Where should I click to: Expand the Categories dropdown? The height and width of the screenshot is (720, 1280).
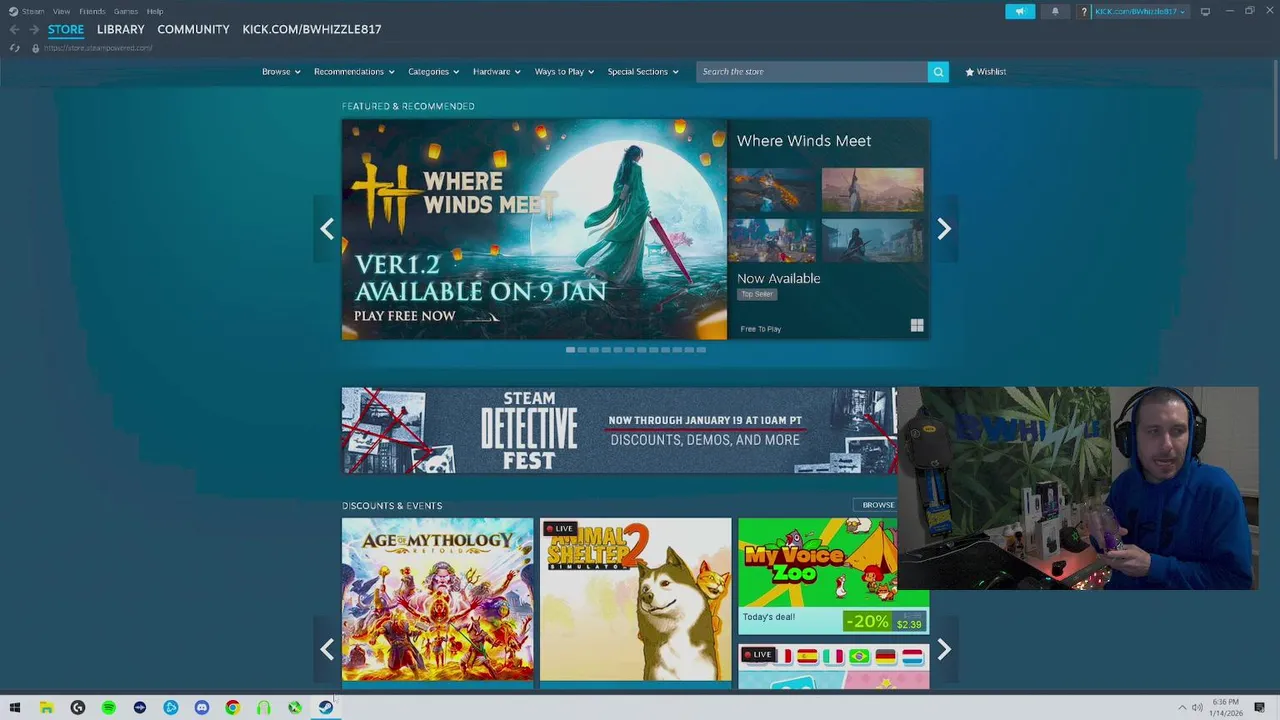click(x=433, y=72)
